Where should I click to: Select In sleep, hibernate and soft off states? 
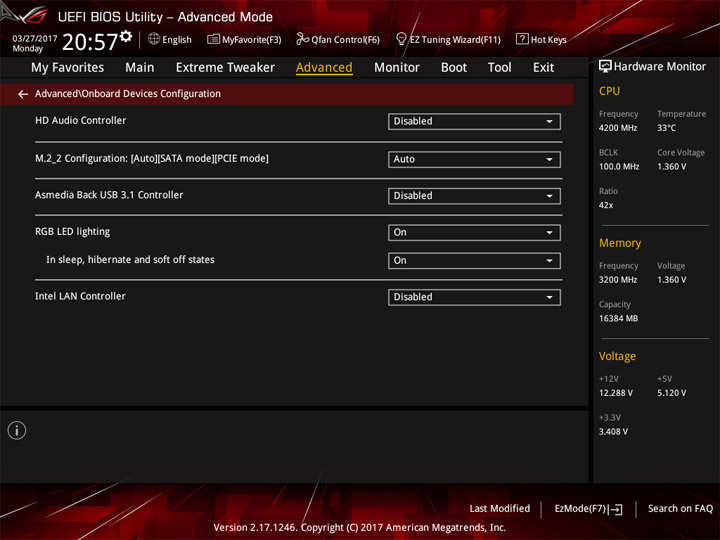(x=130, y=259)
